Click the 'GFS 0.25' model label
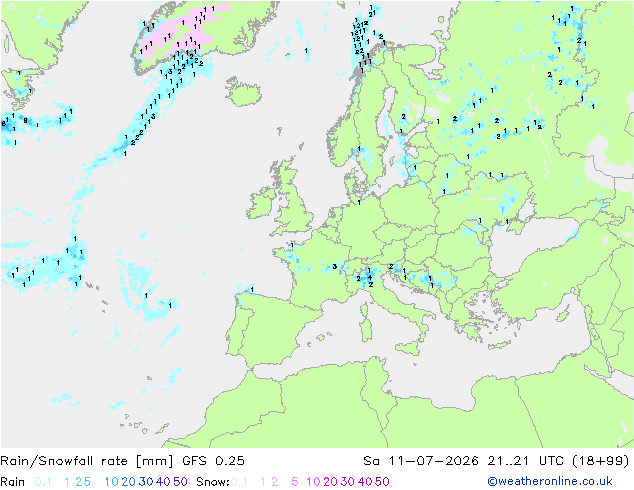The height and width of the screenshot is (490, 634). [x=213, y=461]
